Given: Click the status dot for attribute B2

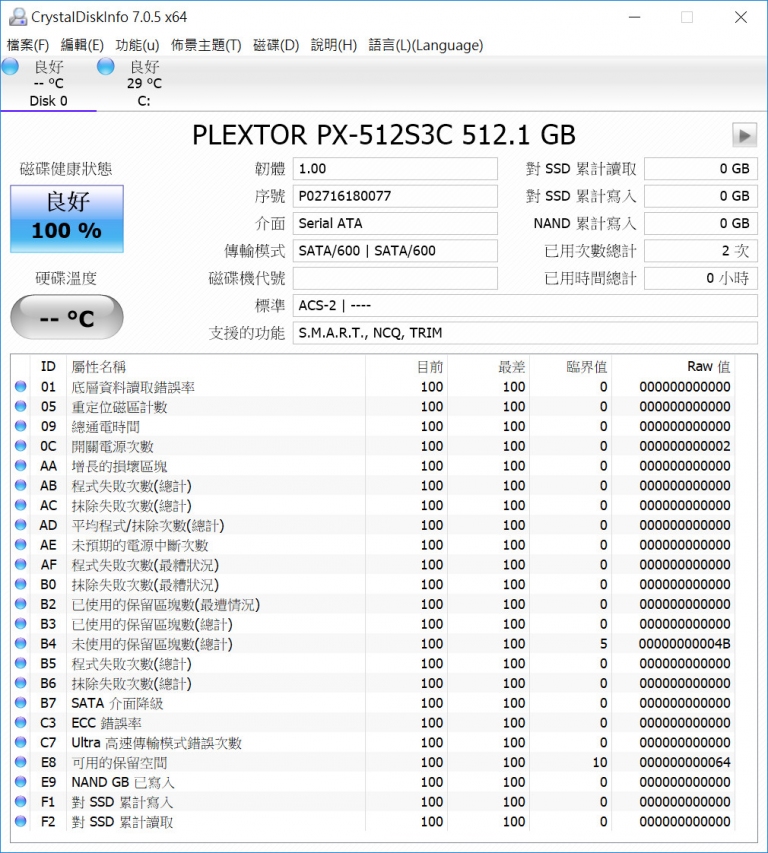Looking at the screenshot, I should coord(21,603).
